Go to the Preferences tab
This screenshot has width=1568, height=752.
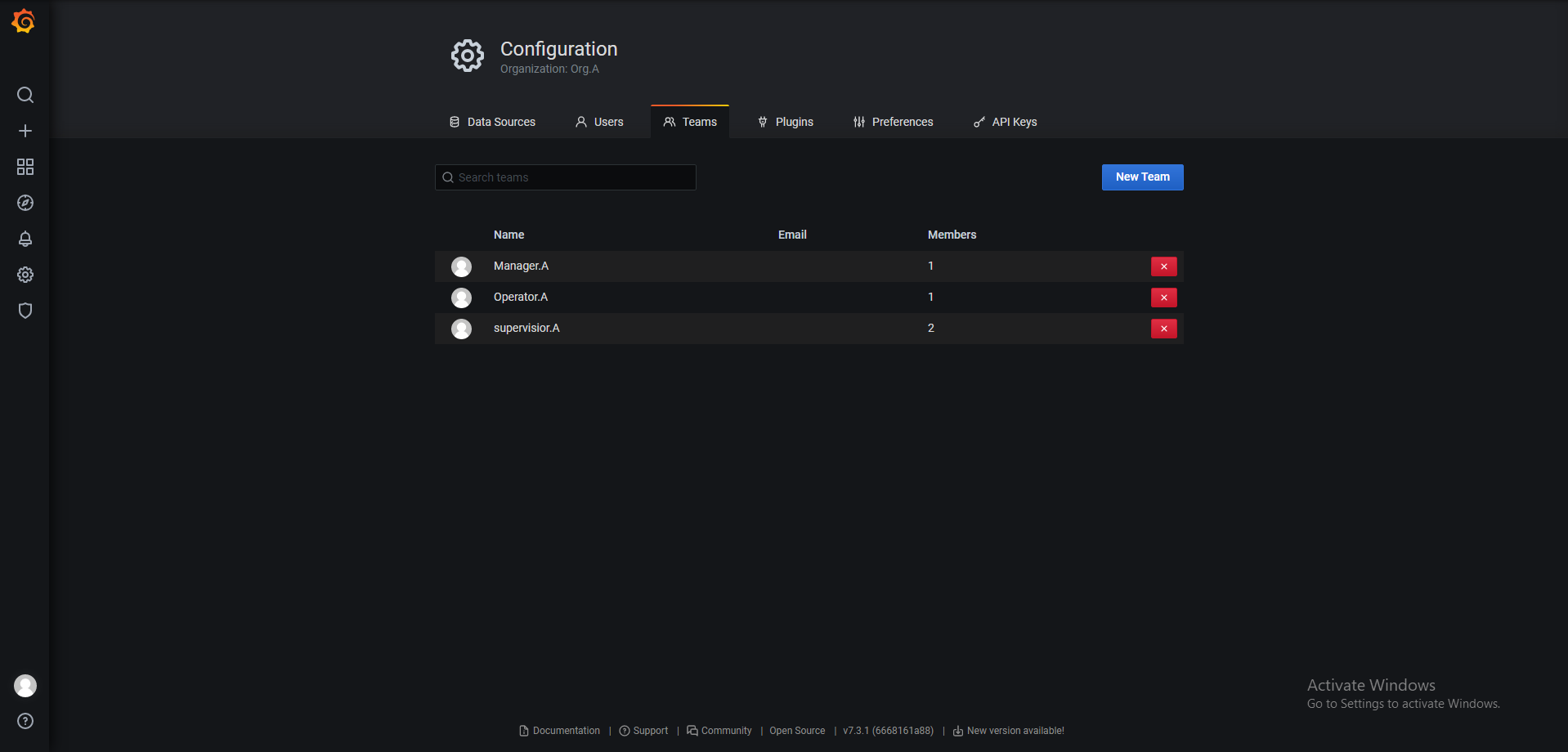coord(893,122)
